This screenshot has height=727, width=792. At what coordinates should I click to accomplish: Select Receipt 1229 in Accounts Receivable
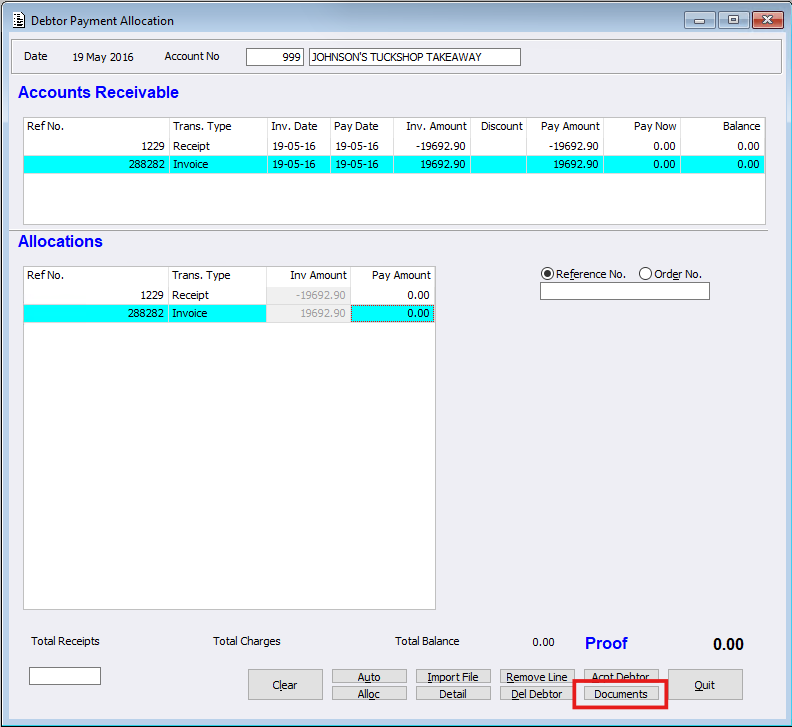pos(394,146)
